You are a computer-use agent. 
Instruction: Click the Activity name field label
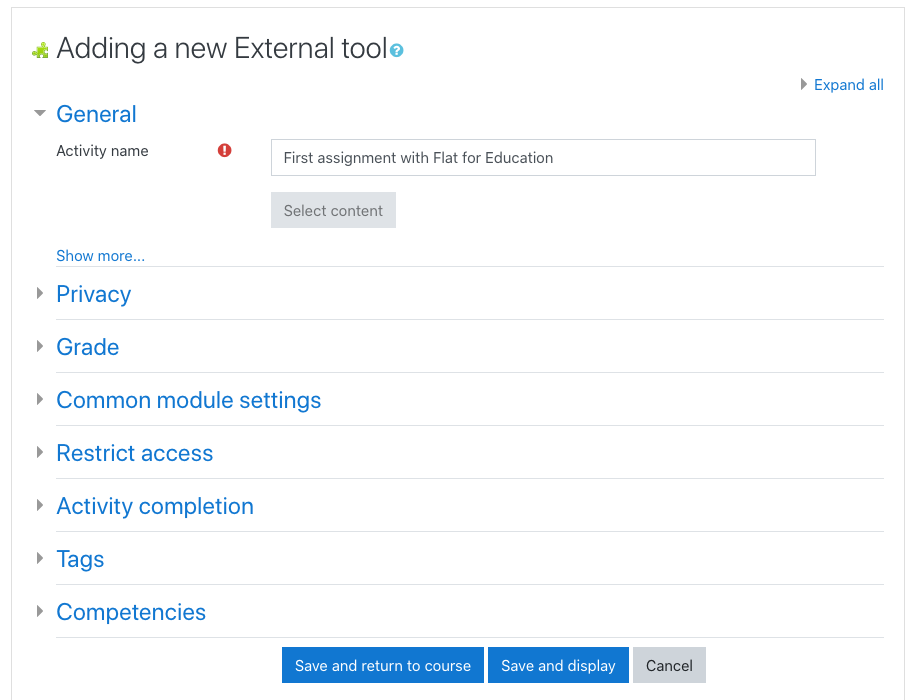[x=102, y=151]
